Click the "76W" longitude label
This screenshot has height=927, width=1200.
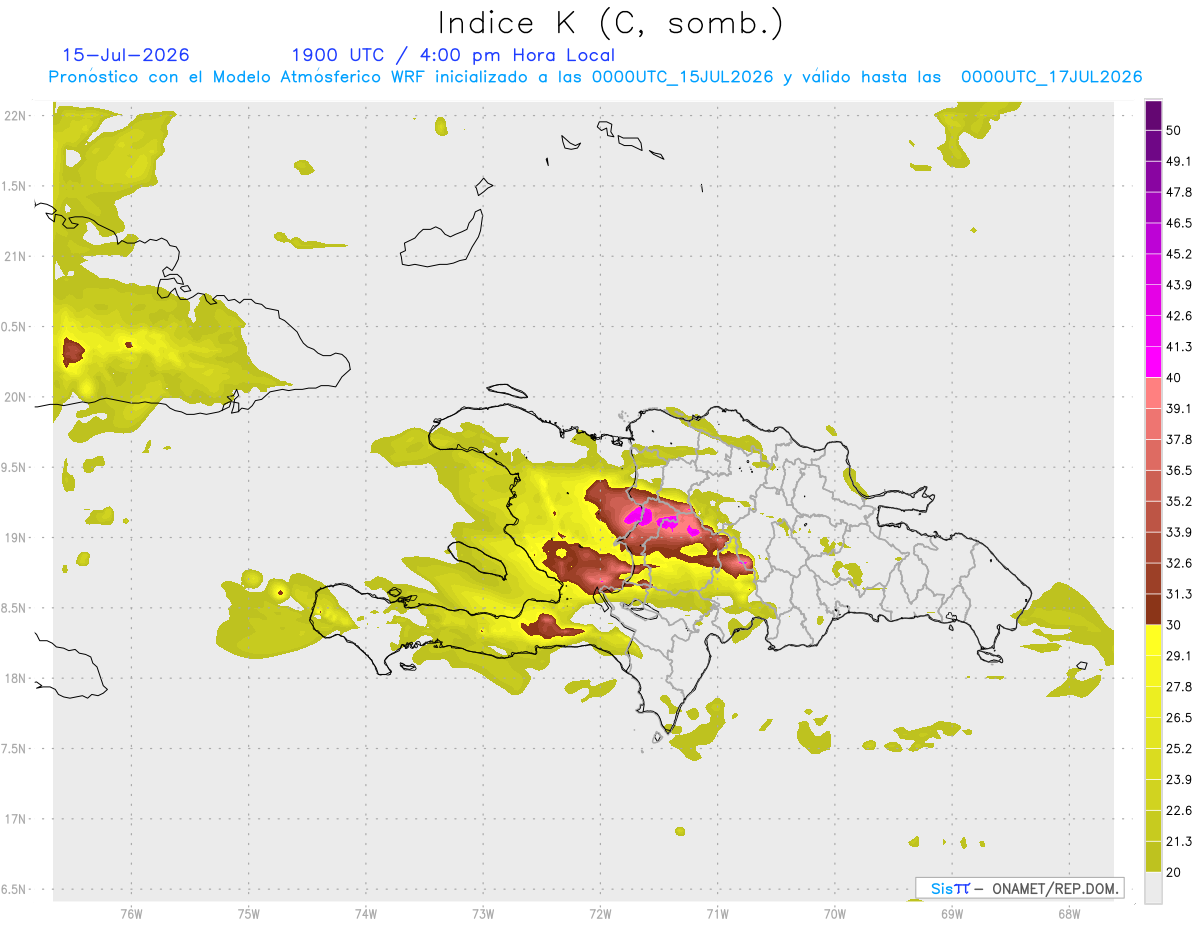(x=131, y=914)
